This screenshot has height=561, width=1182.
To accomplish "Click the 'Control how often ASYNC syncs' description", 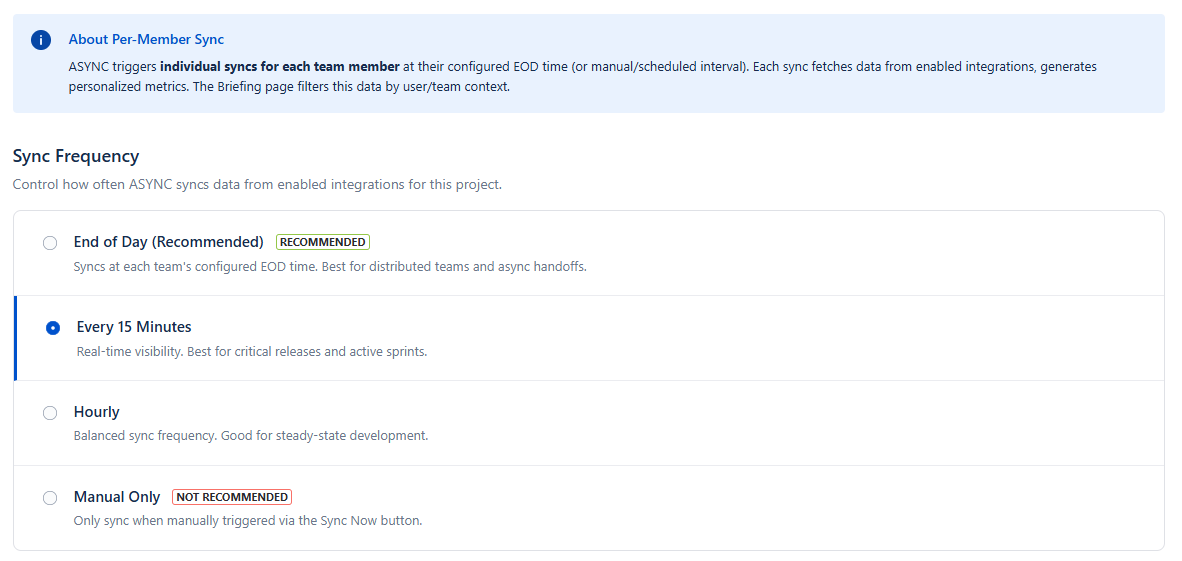I will coord(257,185).
